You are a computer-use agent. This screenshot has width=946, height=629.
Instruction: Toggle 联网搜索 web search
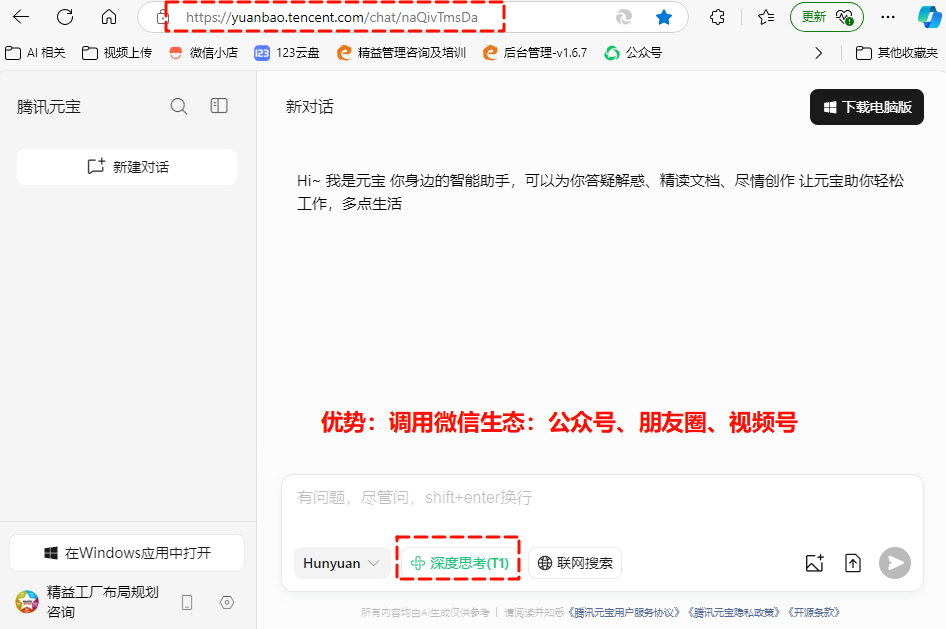575,563
